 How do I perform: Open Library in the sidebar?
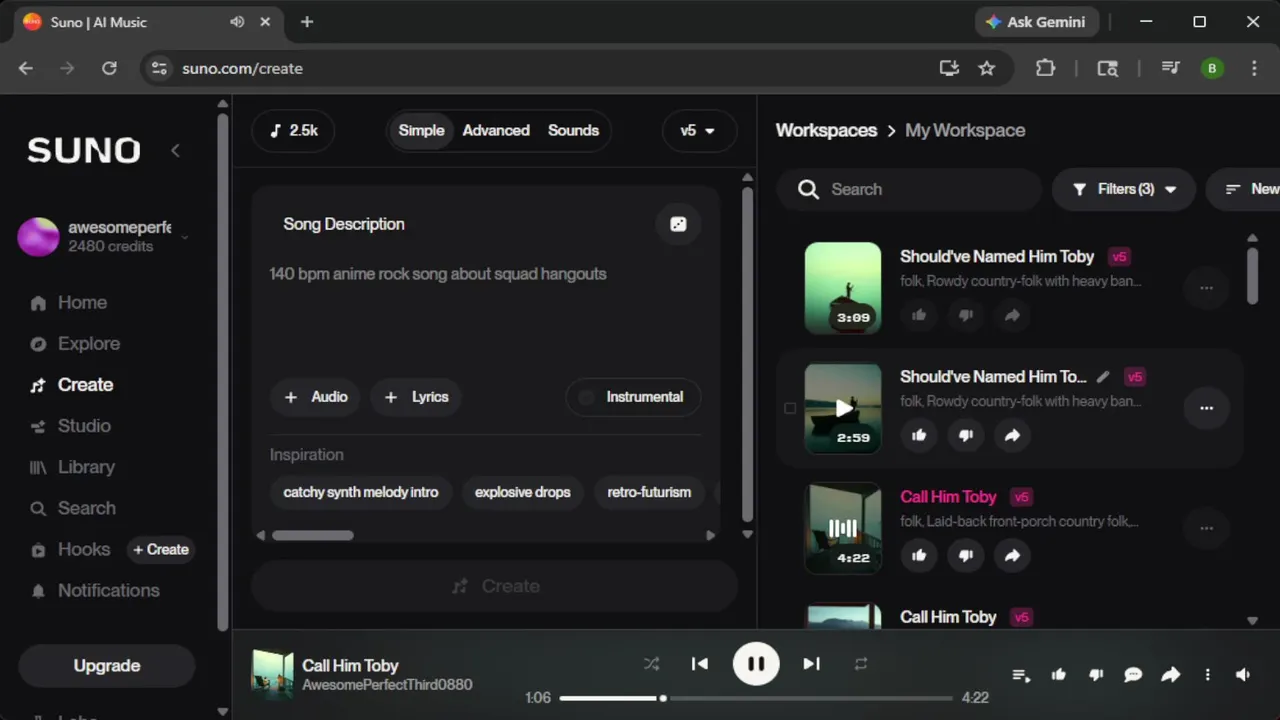click(72, 467)
